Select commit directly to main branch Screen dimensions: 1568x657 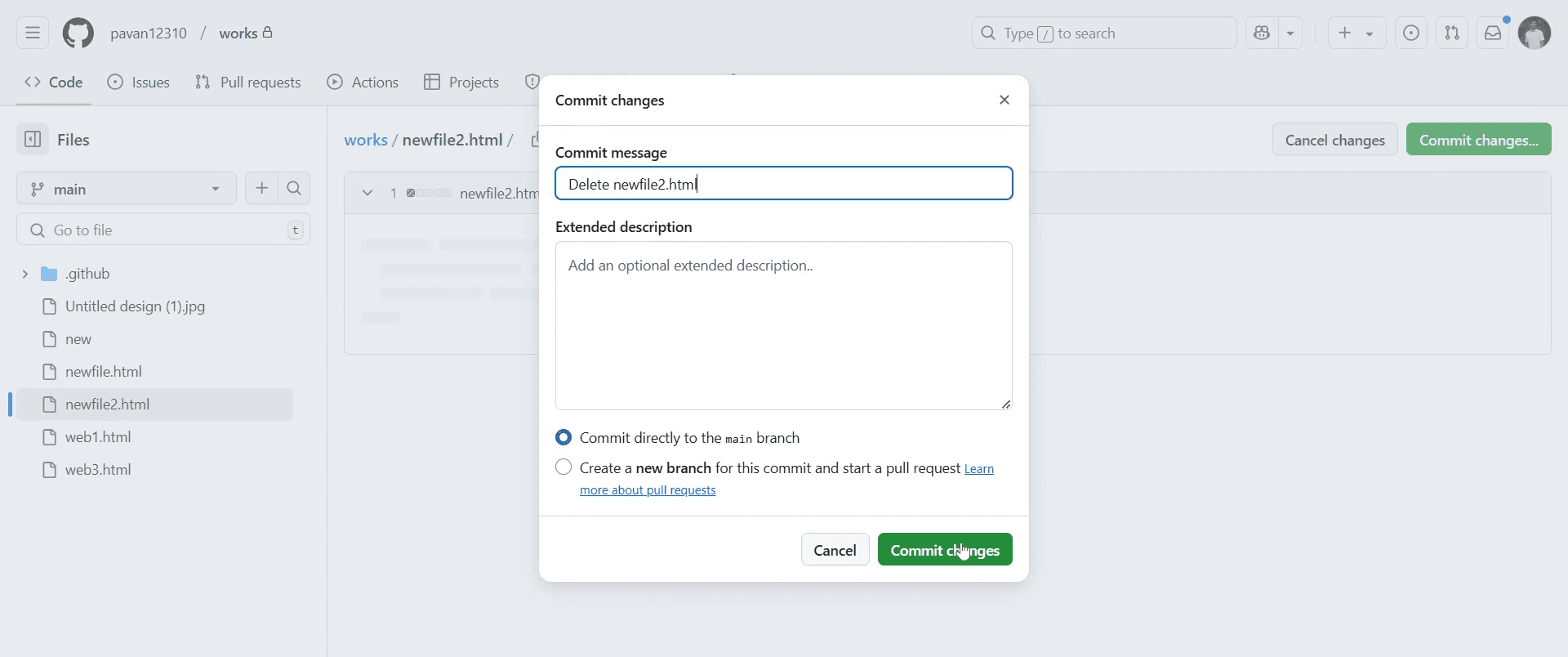point(563,438)
